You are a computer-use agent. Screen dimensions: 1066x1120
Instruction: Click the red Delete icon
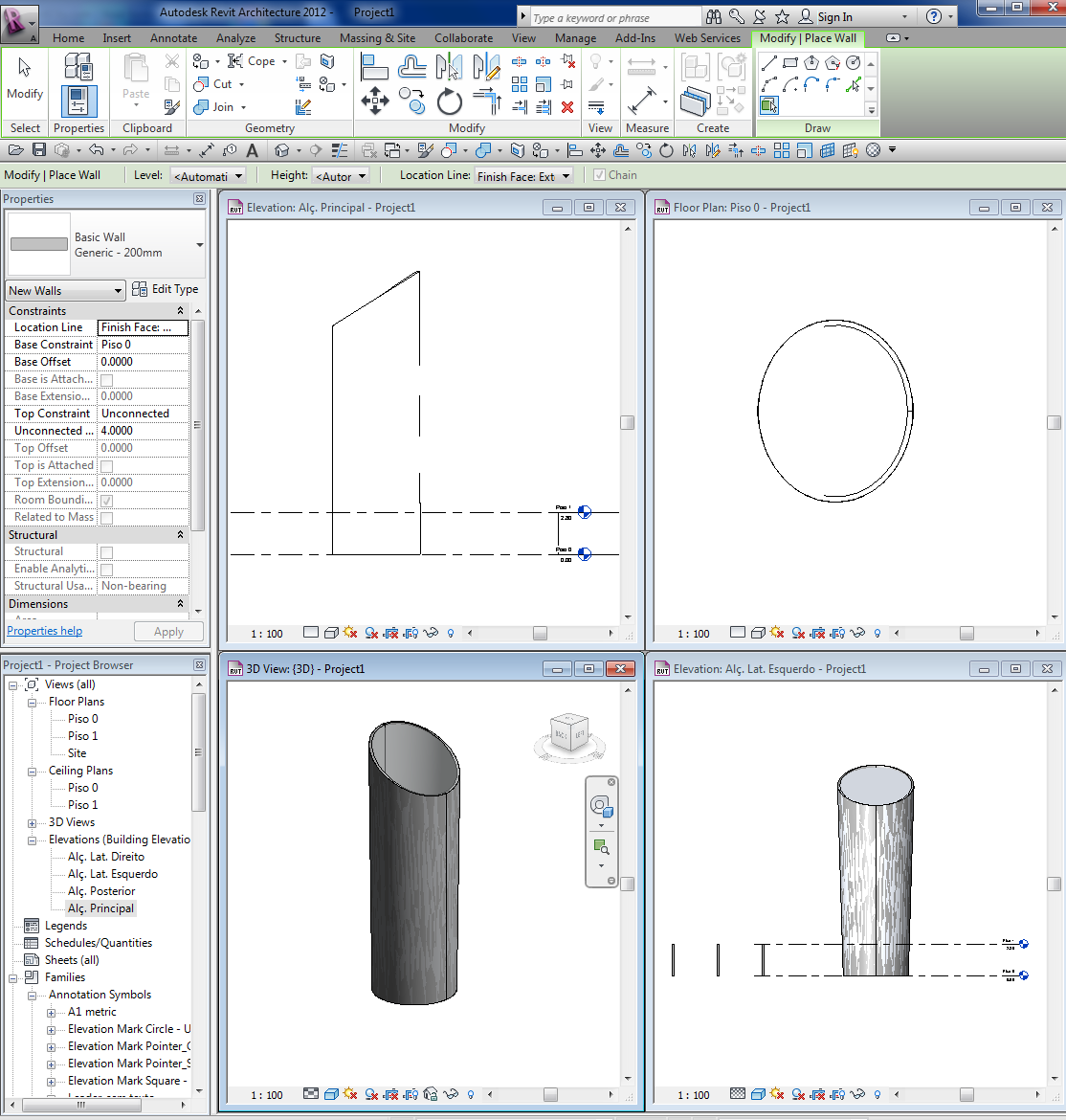pos(567,107)
